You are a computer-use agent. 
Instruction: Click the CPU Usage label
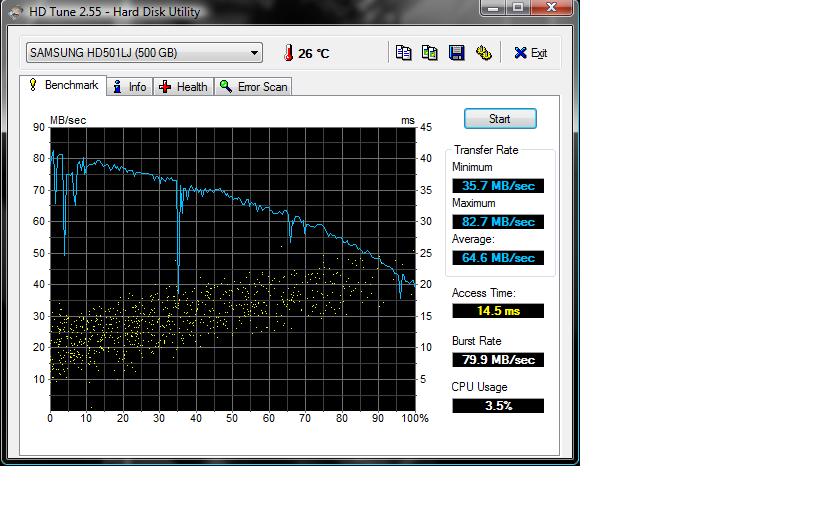[x=479, y=387]
